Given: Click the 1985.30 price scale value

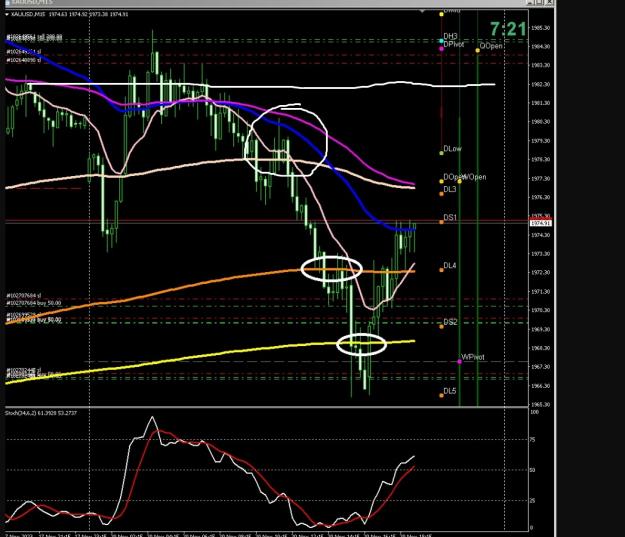Looking at the screenshot, I should tap(540, 28).
